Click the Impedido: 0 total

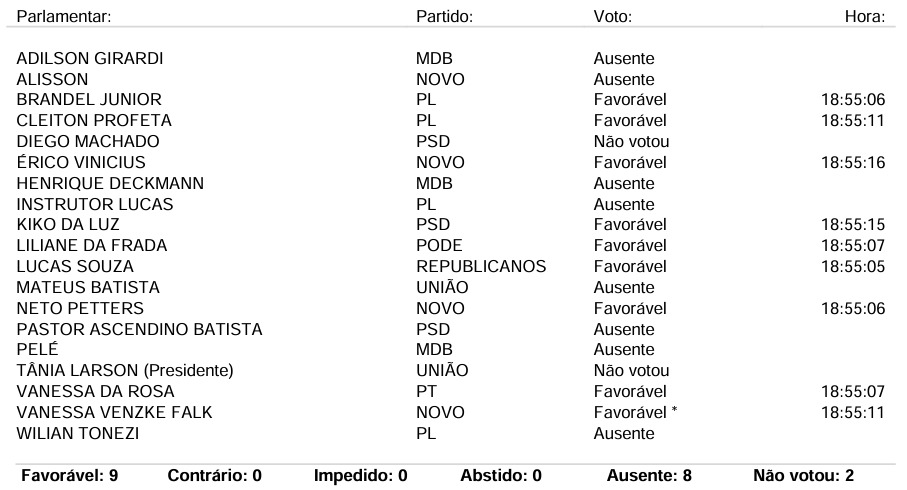(x=360, y=476)
